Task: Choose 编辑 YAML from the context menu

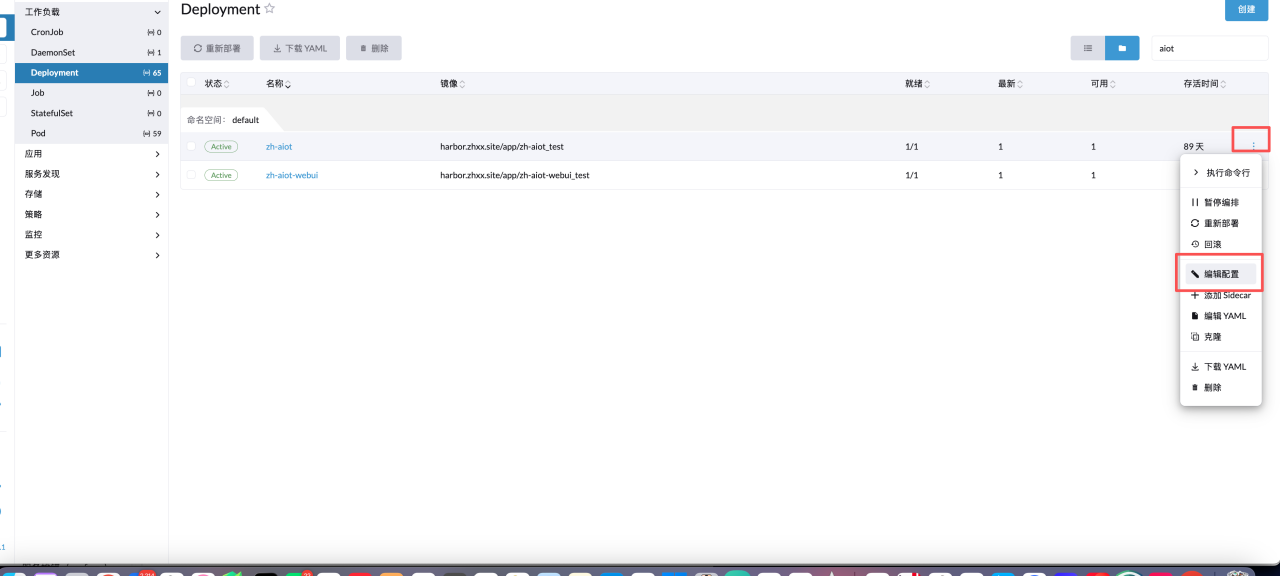Action: tap(1224, 316)
